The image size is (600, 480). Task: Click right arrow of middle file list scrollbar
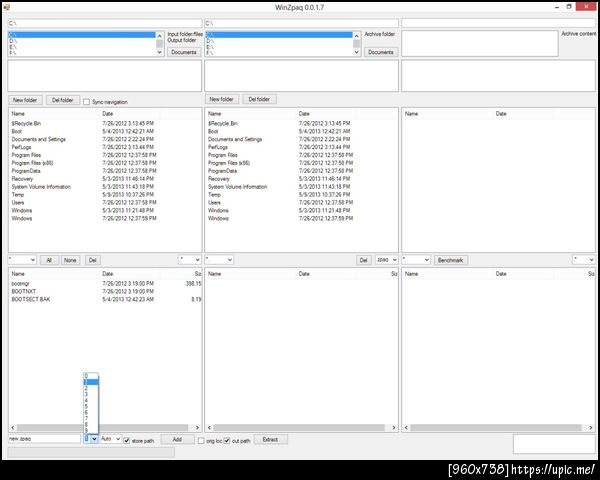pyautogui.click(x=394, y=428)
